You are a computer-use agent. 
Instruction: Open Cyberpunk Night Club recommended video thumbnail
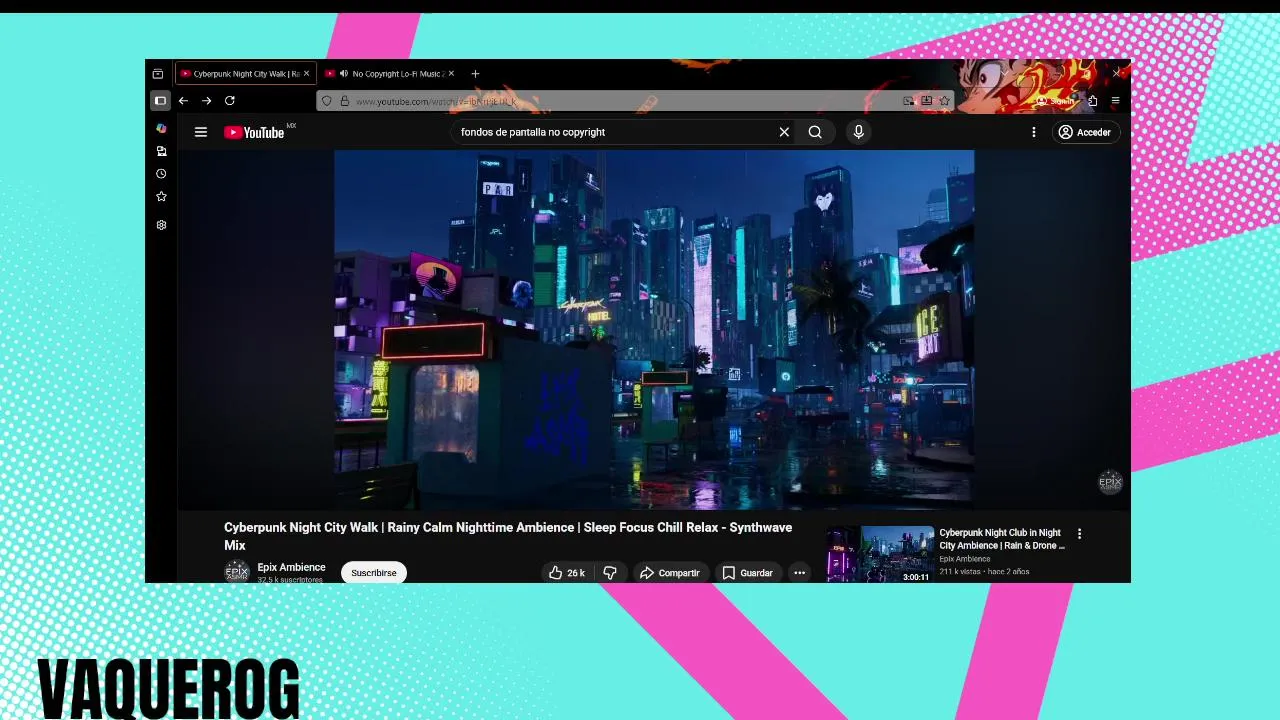tap(880, 554)
